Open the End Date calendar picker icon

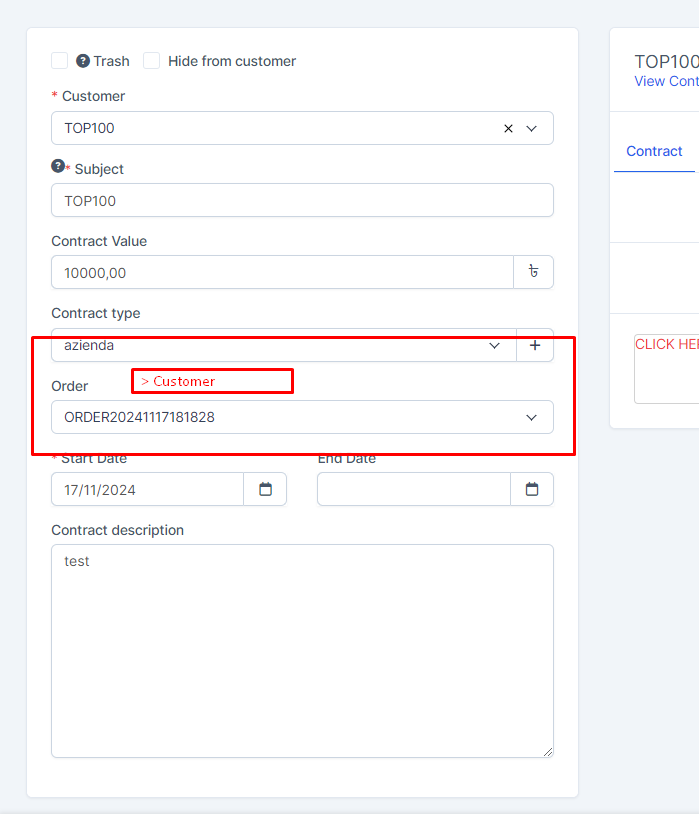532,489
